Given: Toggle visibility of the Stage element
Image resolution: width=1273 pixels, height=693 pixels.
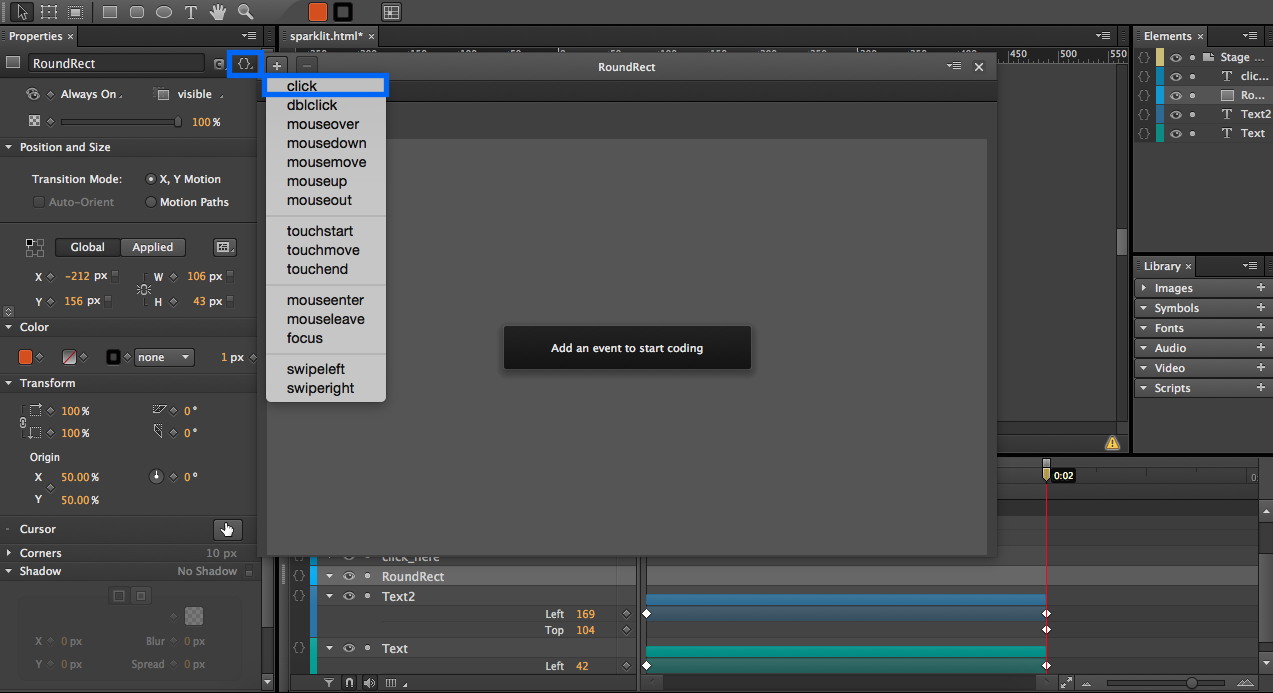Looking at the screenshot, I should (x=1178, y=57).
